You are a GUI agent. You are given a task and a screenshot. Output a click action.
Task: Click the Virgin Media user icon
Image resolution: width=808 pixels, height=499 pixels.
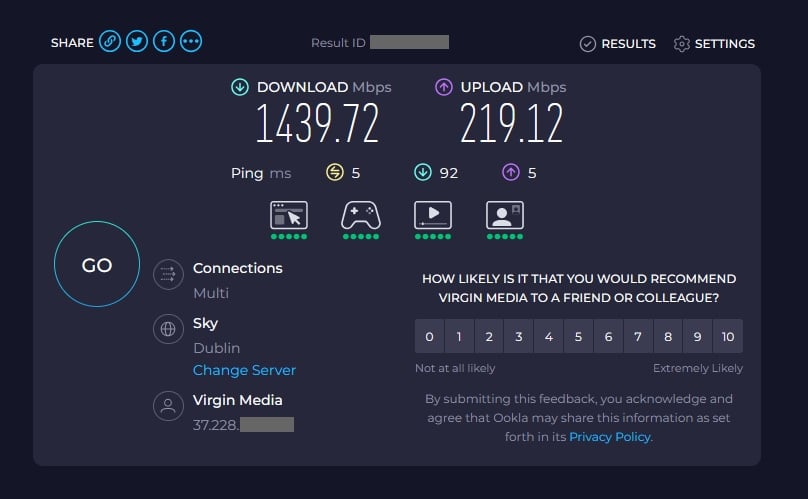[x=168, y=406]
